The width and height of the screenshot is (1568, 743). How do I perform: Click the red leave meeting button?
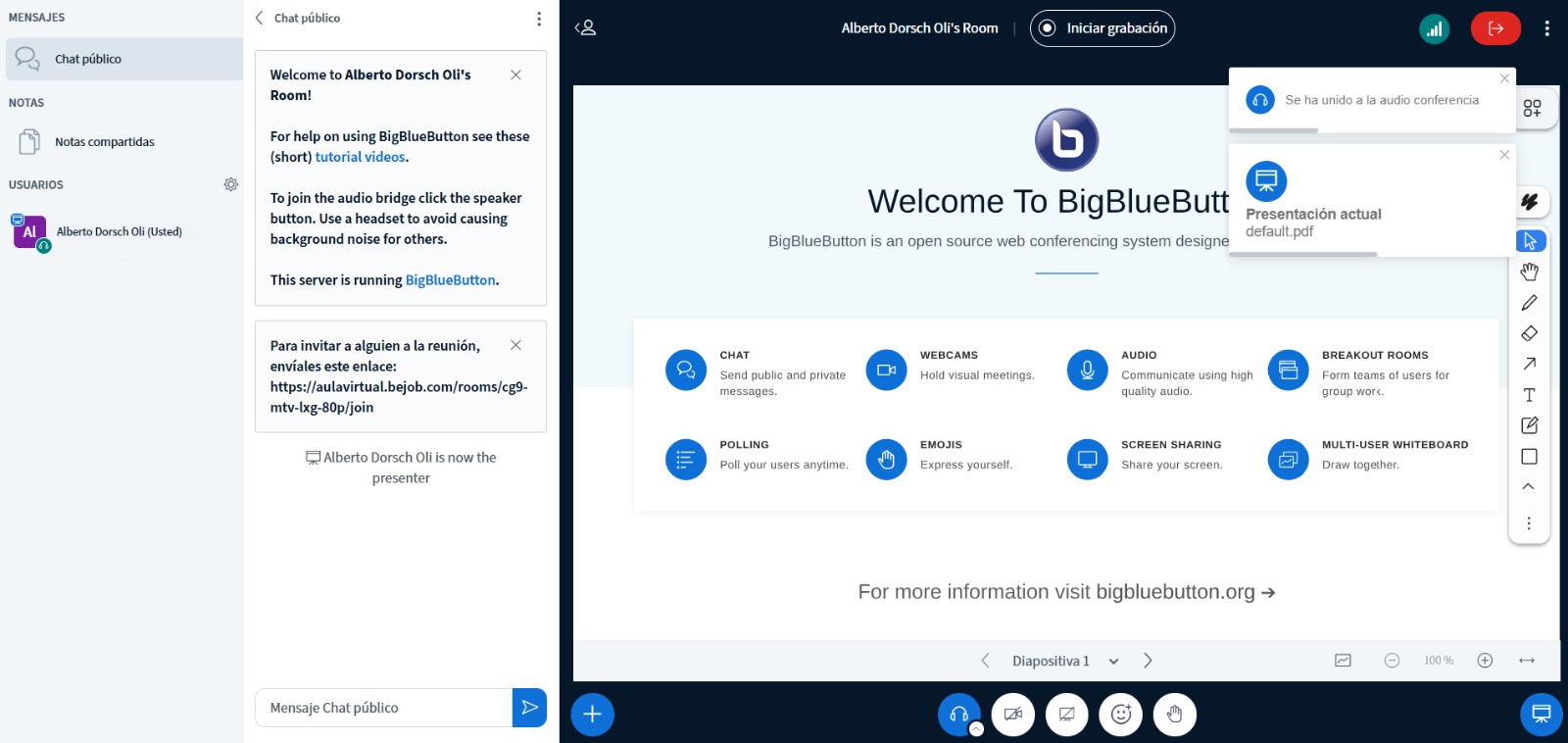click(x=1495, y=28)
